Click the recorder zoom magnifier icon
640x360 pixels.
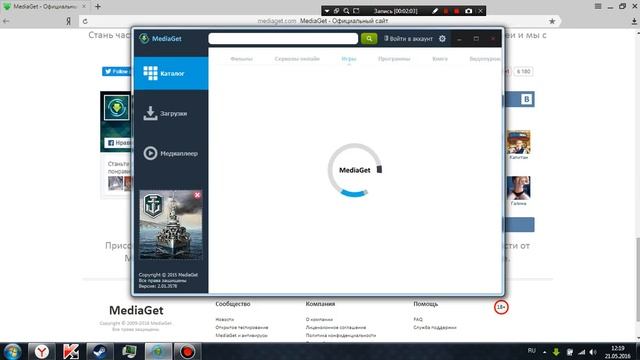[346, 11]
